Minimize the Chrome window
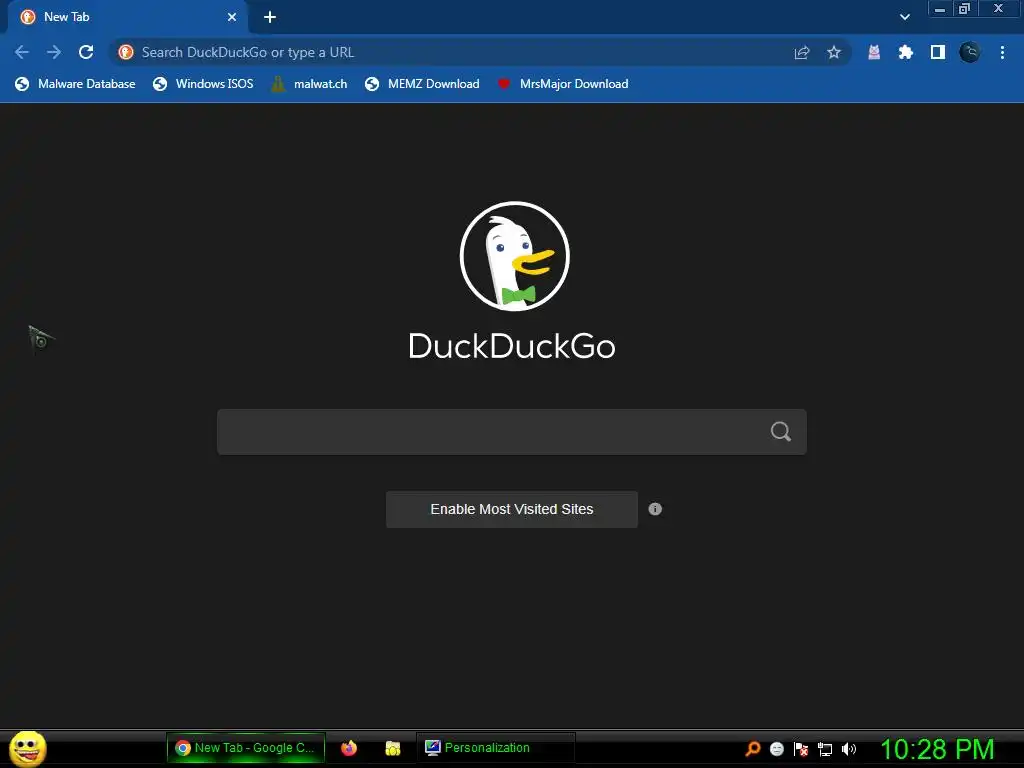The height and width of the screenshot is (768, 1024). coord(940,9)
